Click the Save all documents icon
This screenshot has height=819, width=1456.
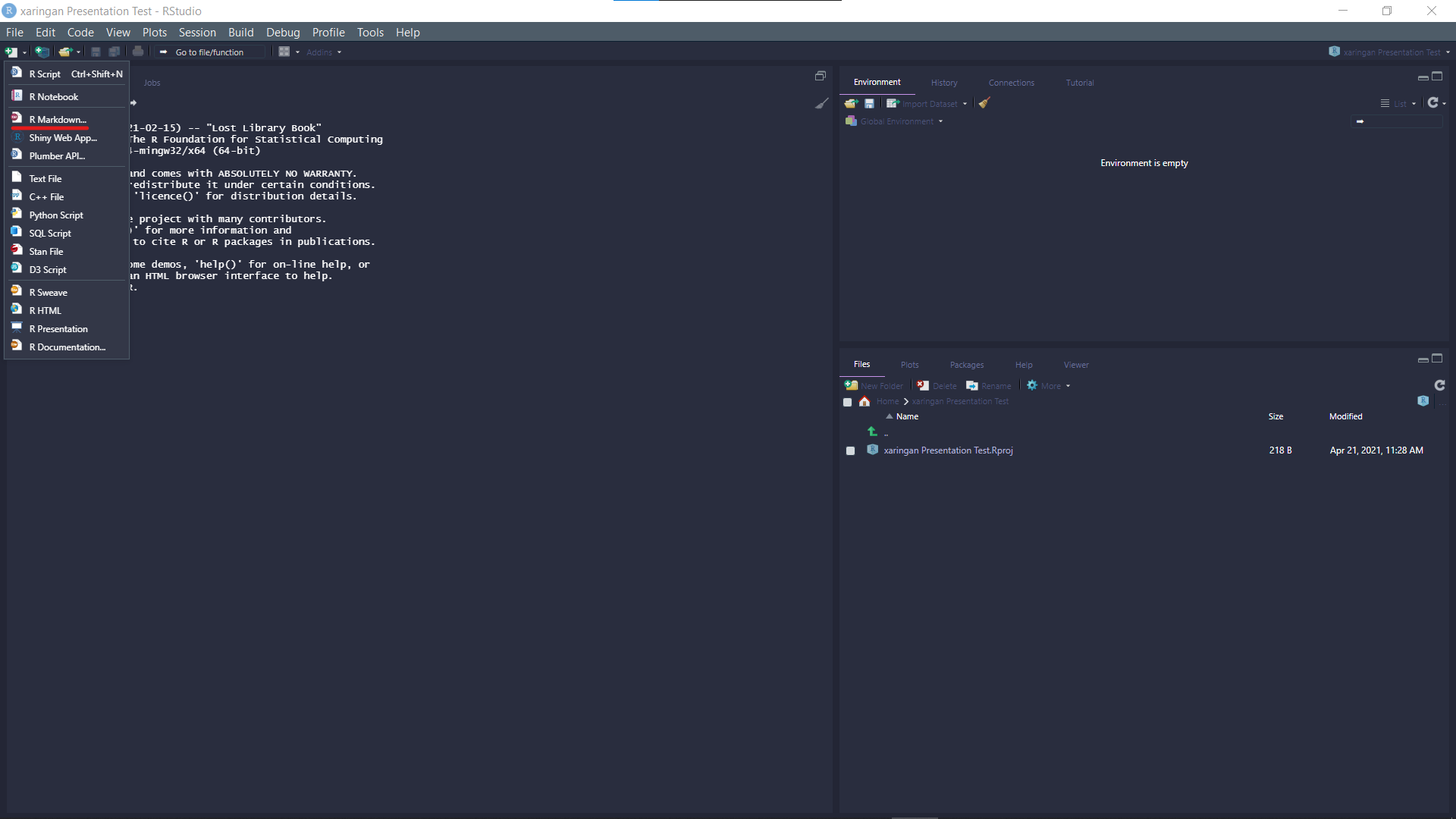115,52
